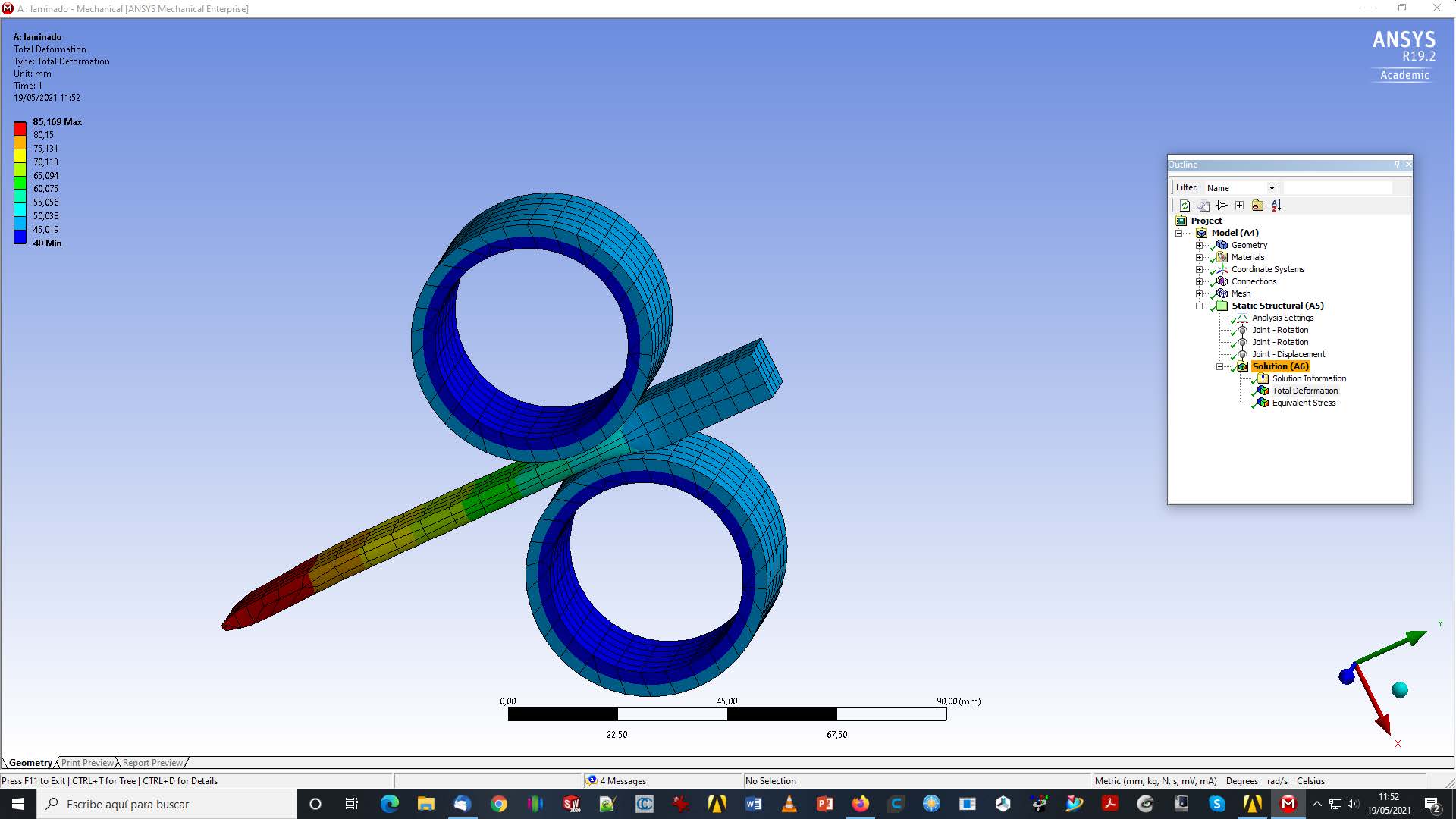Click the expand all plus icon in Outline toolbar

click(1239, 206)
